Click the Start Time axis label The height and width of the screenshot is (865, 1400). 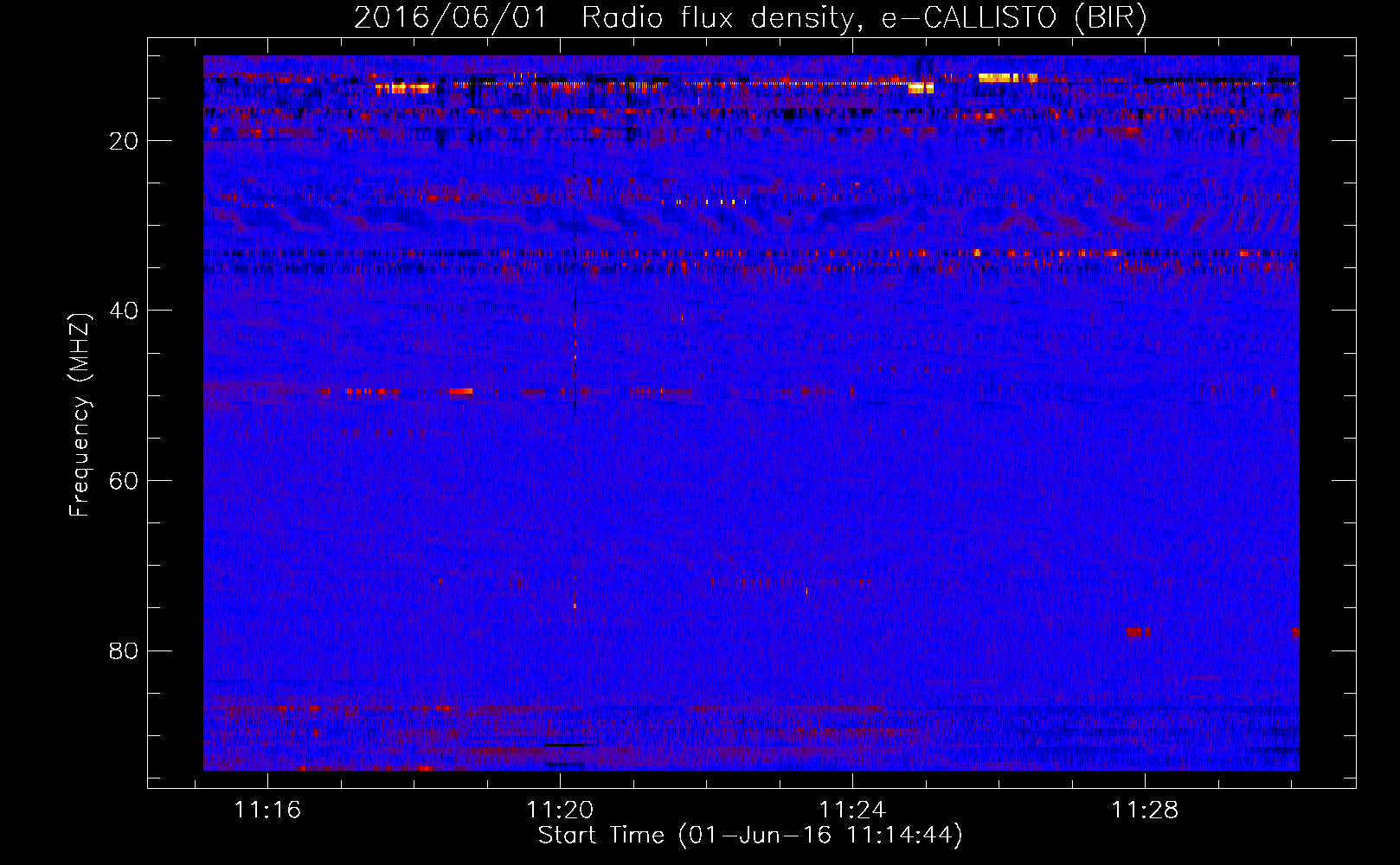[750, 836]
